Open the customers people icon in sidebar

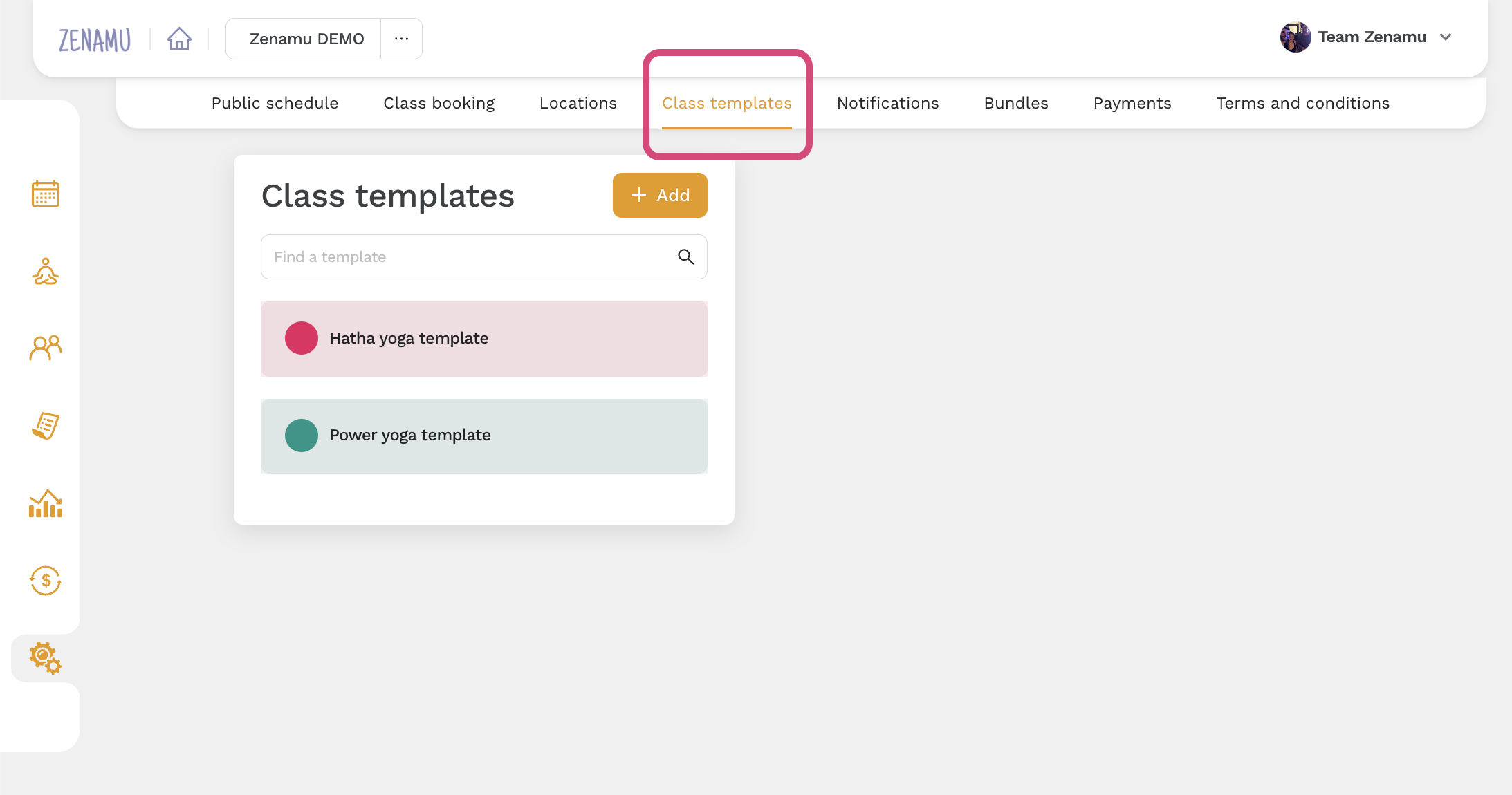46,348
